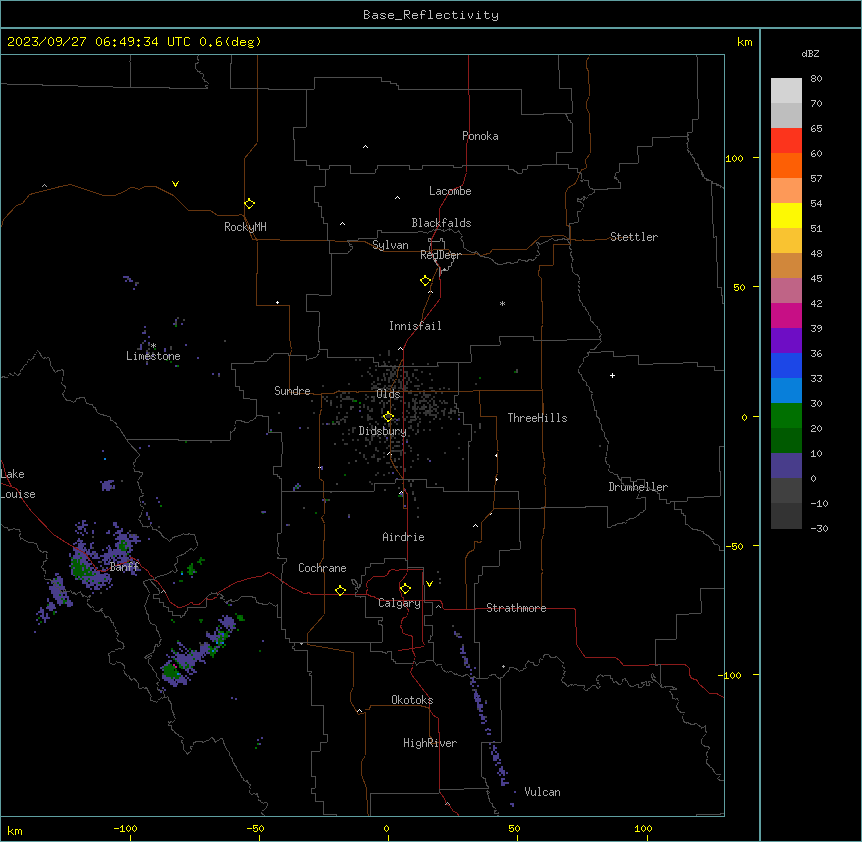This screenshot has height=842, width=862.
Task: Click the ThreeHills label
Action: (x=537, y=418)
